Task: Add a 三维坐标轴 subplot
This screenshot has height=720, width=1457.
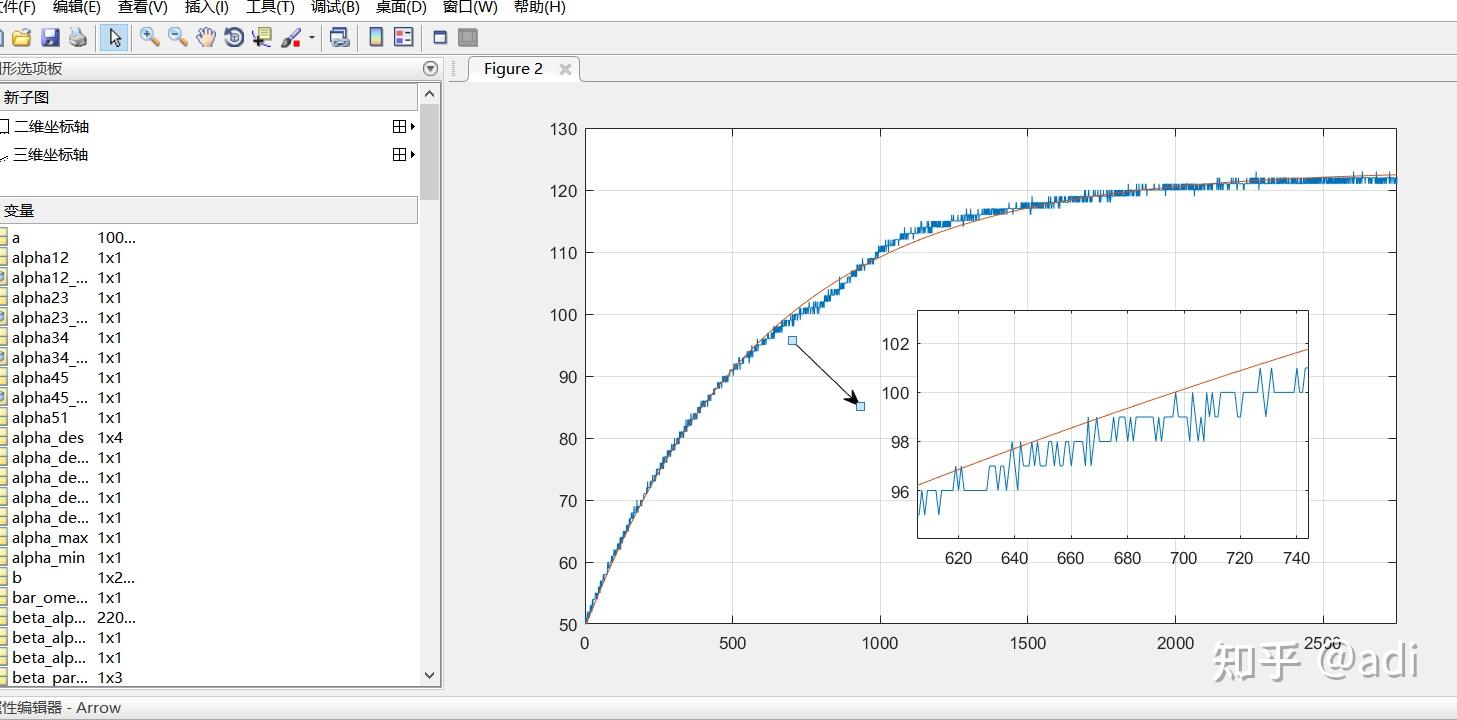Action: [50, 155]
